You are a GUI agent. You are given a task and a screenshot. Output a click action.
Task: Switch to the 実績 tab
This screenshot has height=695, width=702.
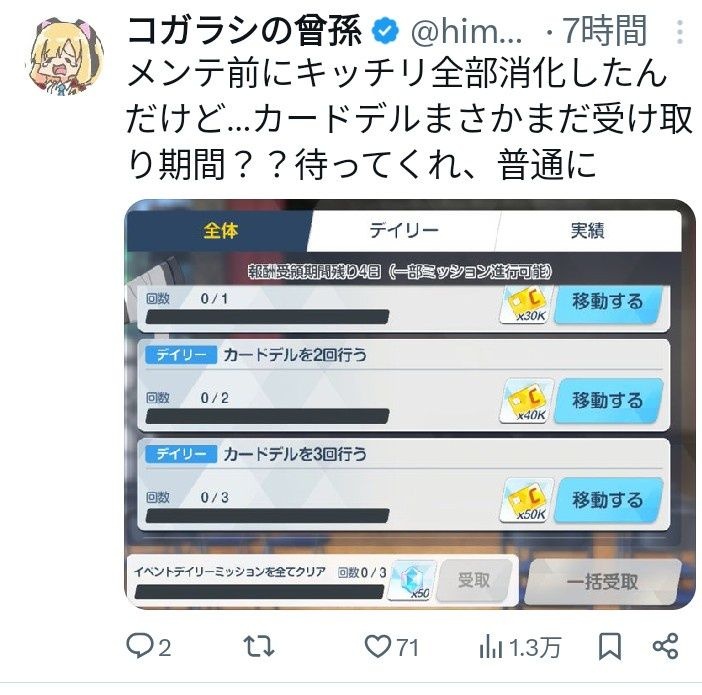[x=587, y=231]
